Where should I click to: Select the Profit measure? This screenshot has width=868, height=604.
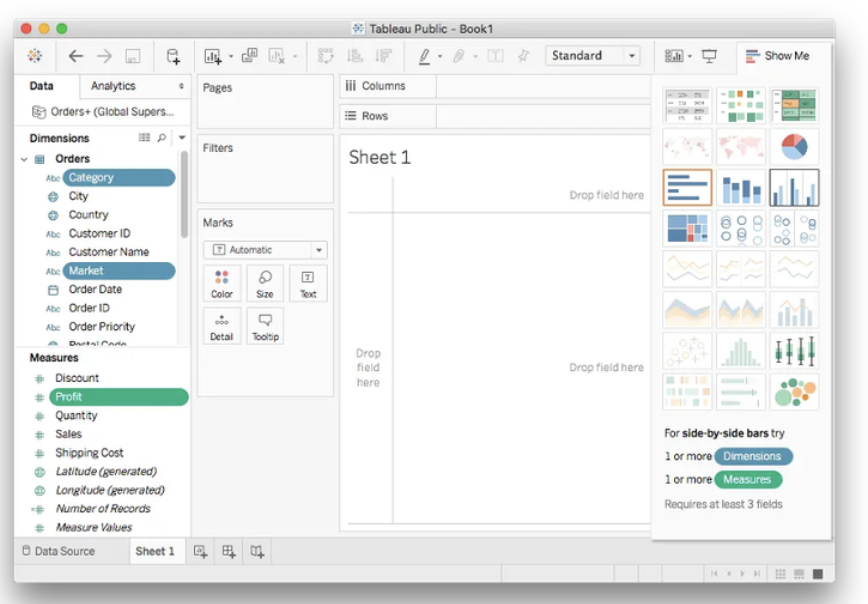tap(118, 397)
